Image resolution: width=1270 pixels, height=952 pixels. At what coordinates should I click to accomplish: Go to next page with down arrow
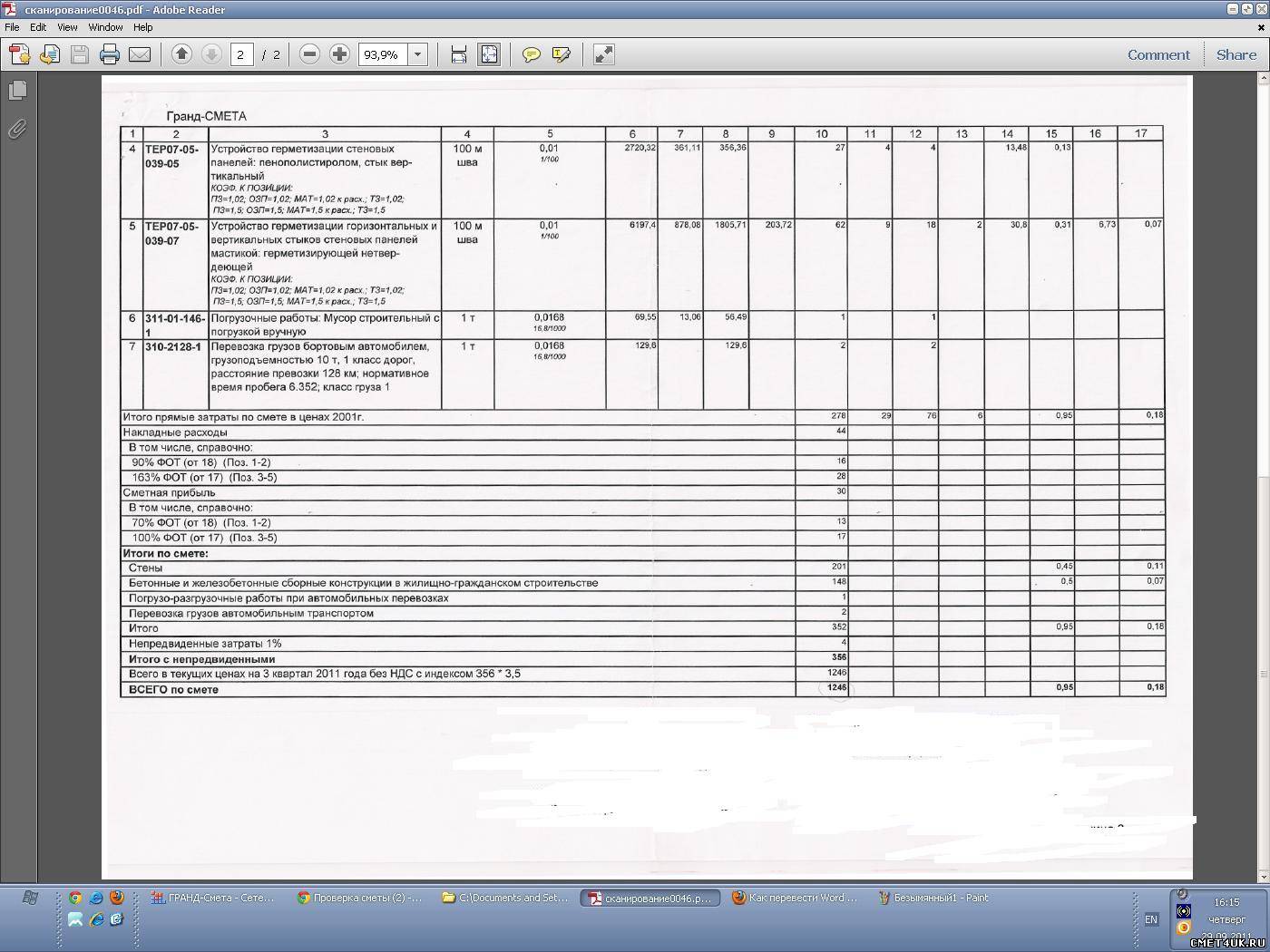click(211, 54)
